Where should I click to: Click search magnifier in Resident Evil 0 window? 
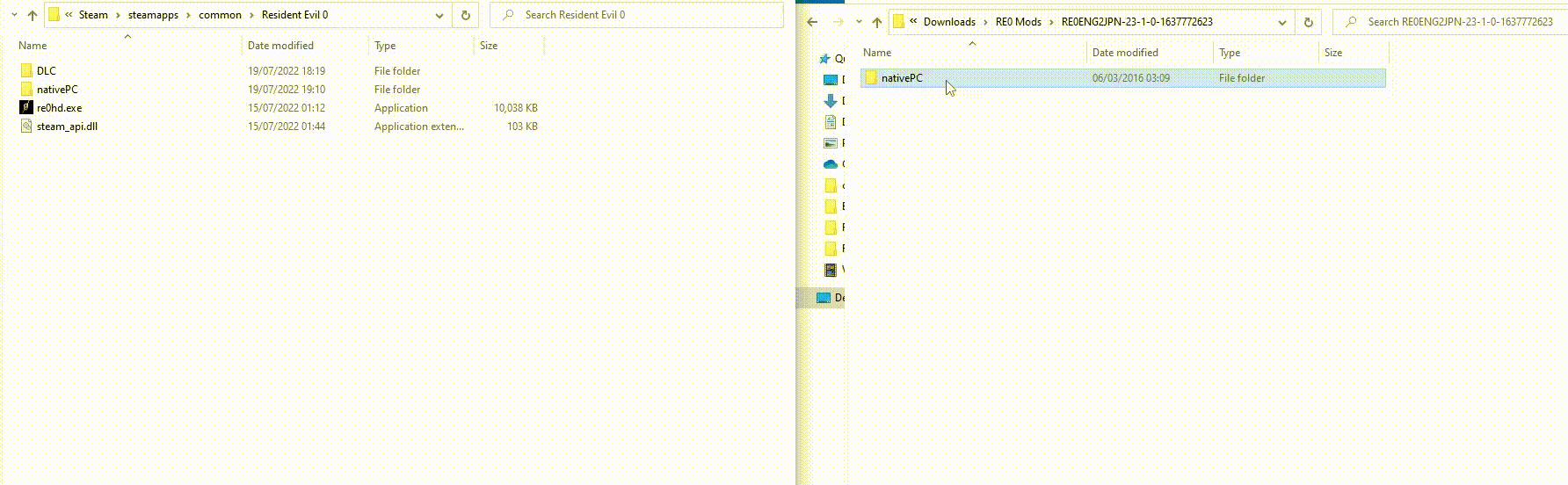tap(509, 15)
